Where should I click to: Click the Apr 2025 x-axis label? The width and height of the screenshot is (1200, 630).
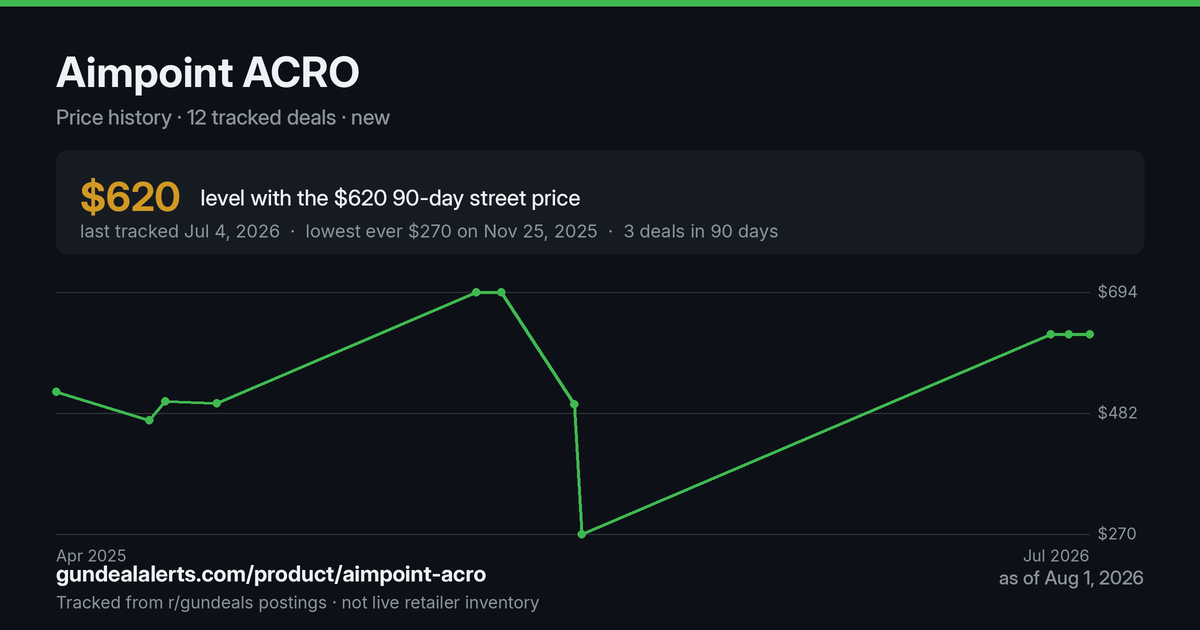91,555
